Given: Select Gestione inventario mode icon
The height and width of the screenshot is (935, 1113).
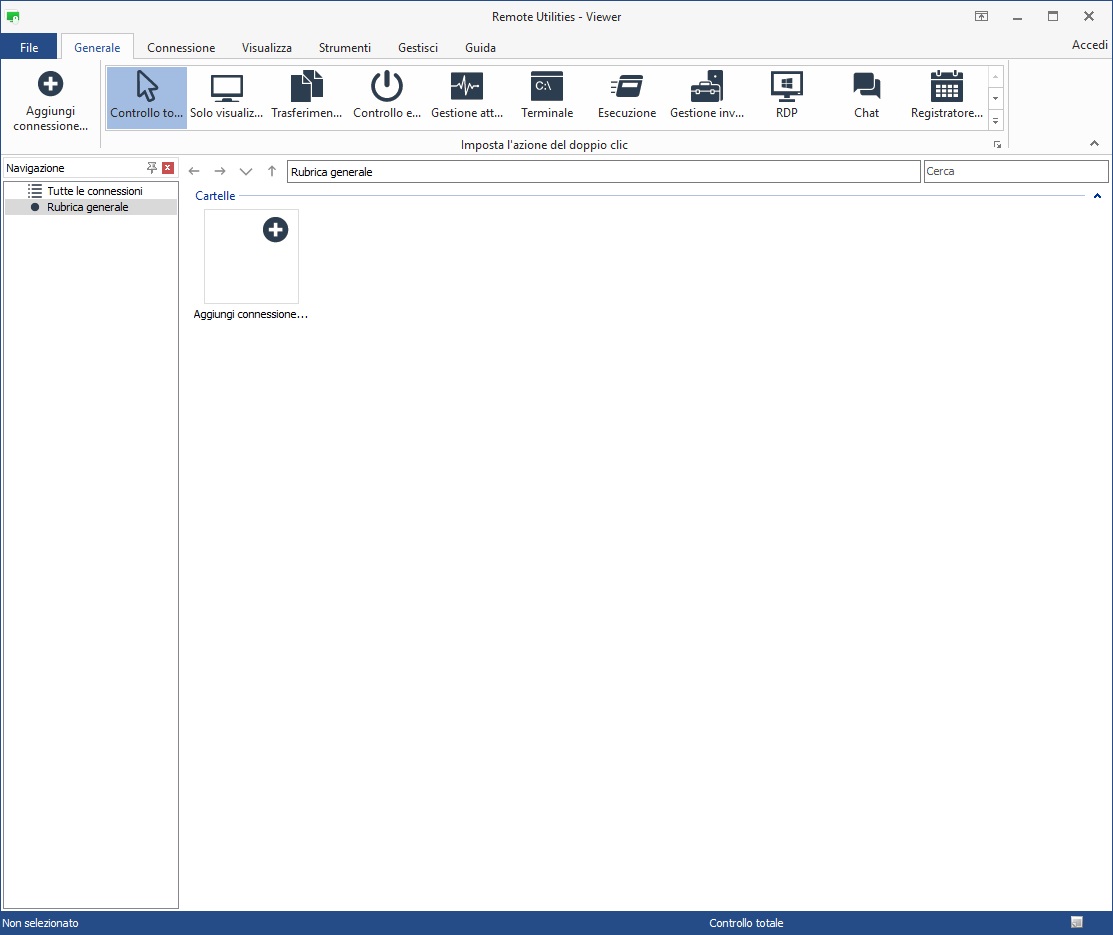Looking at the screenshot, I should 707,97.
